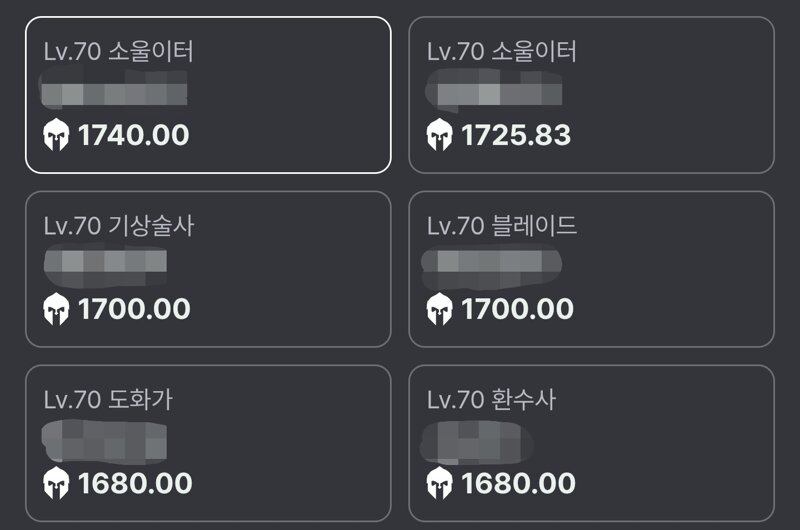Click helmet icon on the 환수사 card
Screen dimensions: 800x530
point(439,483)
